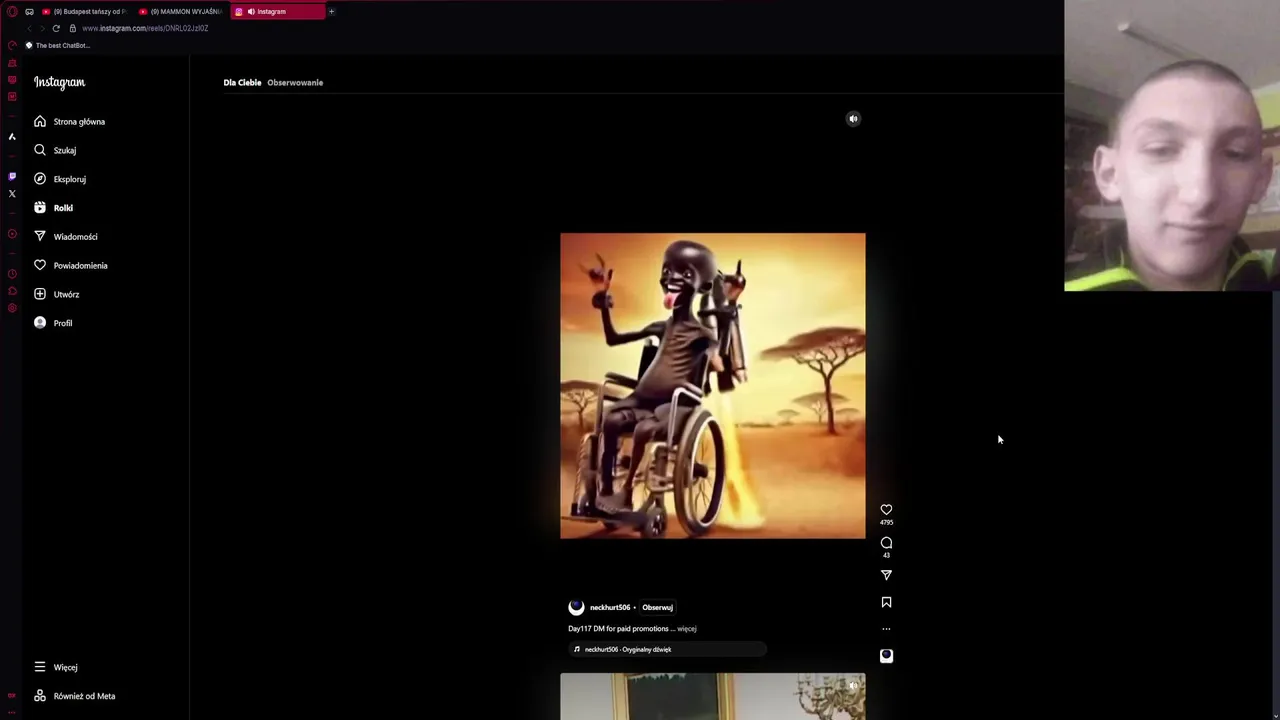Switch to the MAMMON WYJAŚNIA browser tab
Image resolution: width=1280 pixels, height=720 pixels.
[180, 11]
